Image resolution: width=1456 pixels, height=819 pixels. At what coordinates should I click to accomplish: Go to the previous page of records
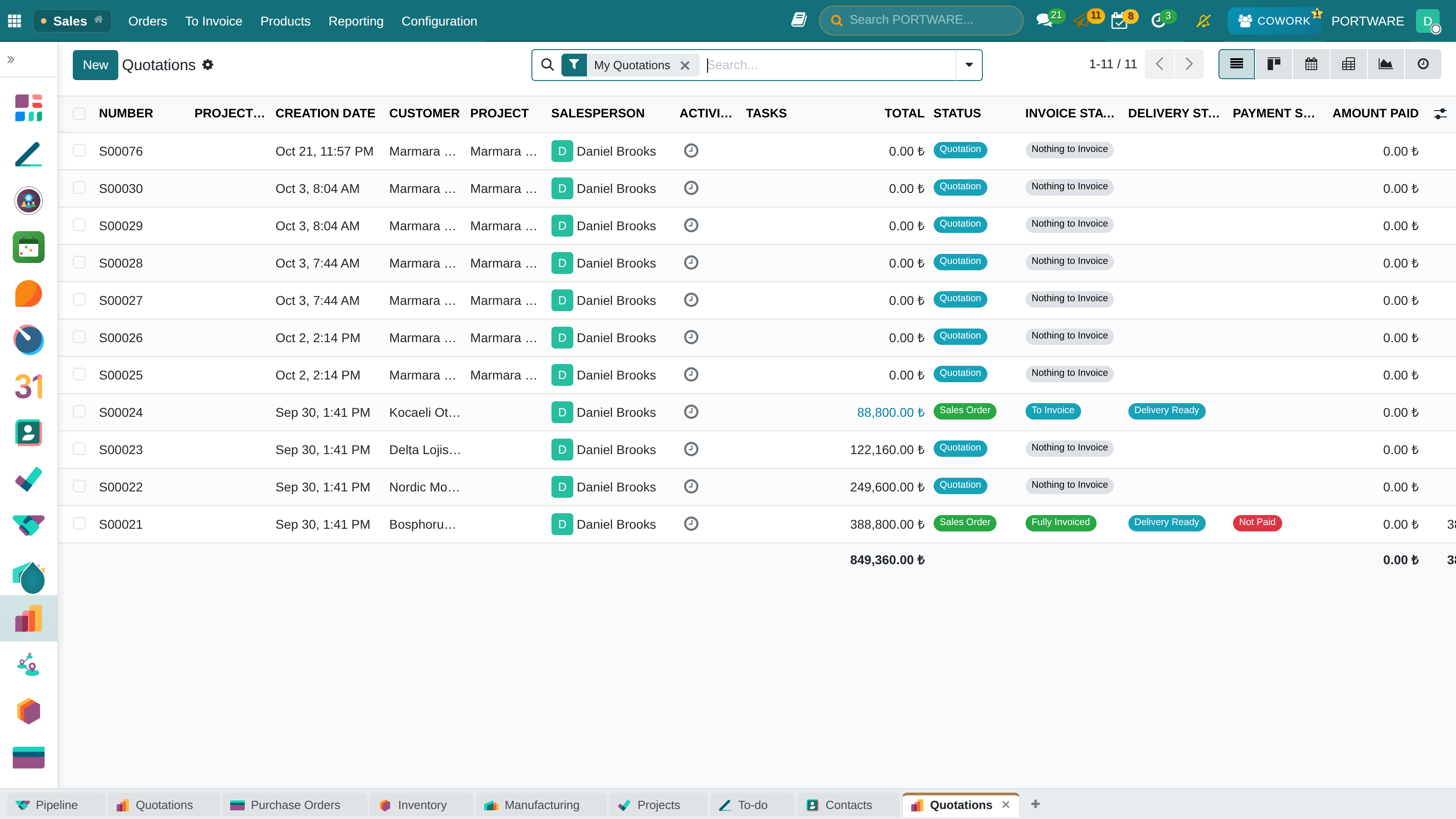(1160, 64)
